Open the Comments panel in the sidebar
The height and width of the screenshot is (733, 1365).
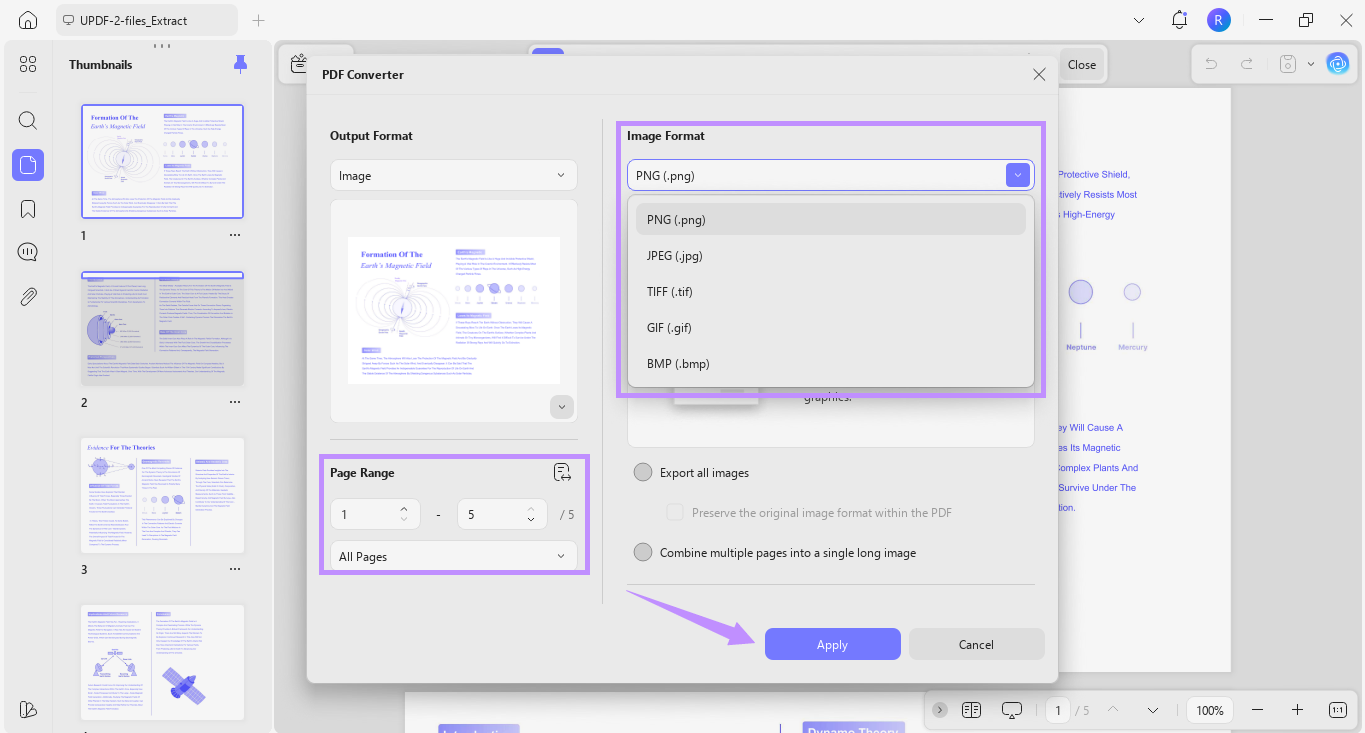pos(27,251)
